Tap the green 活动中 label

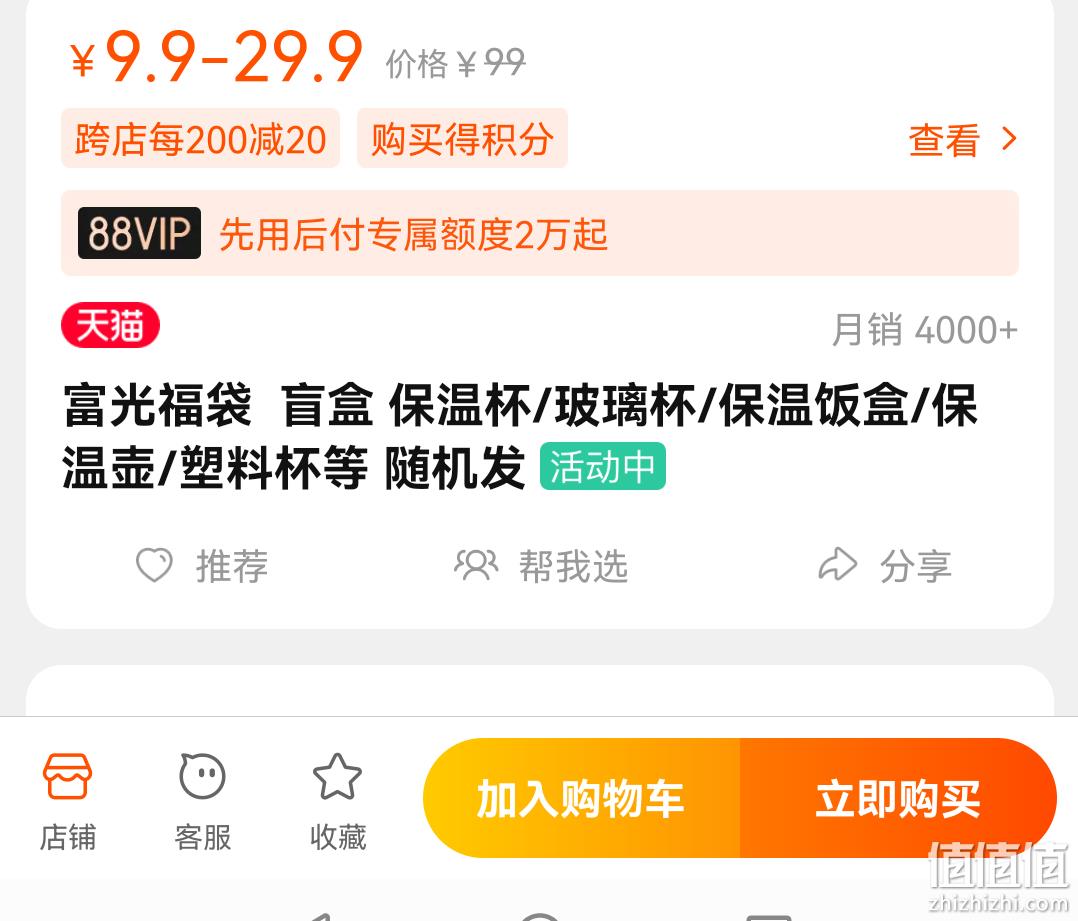coord(602,466)
